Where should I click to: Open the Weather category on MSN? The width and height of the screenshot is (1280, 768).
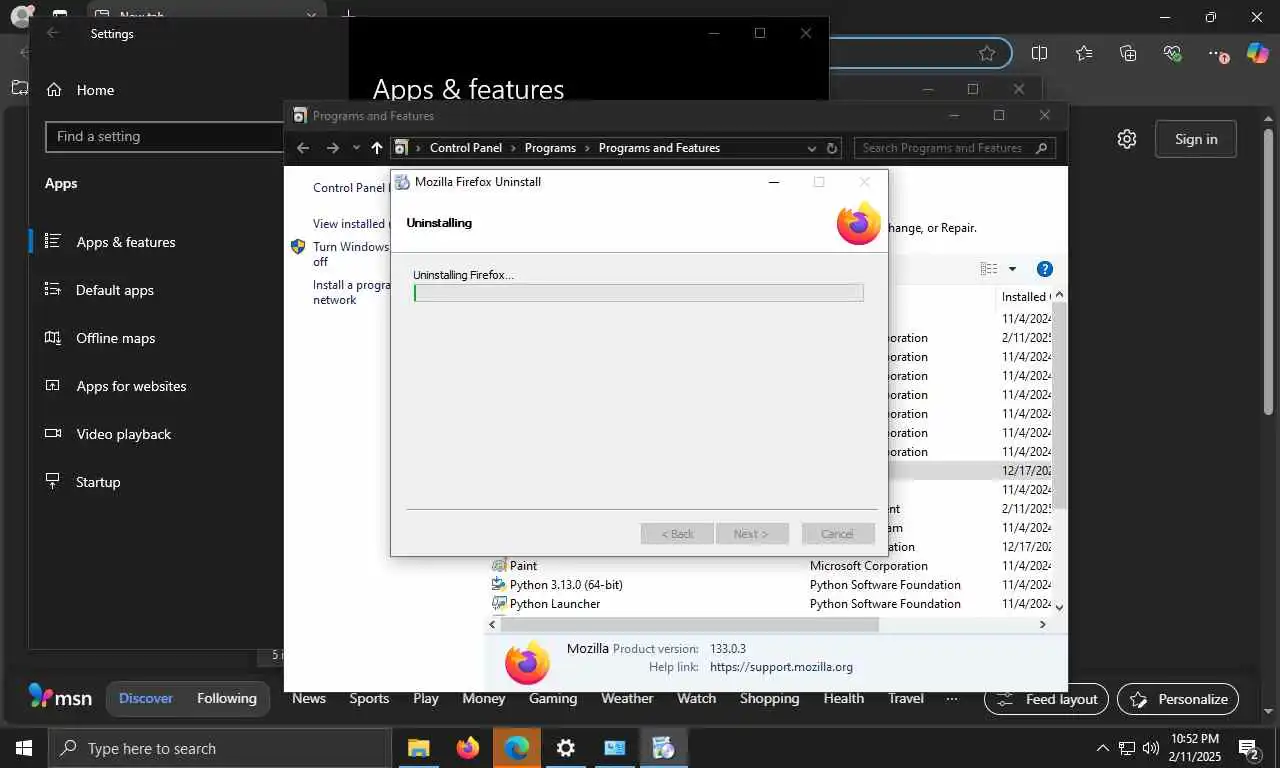click(627, 698)
